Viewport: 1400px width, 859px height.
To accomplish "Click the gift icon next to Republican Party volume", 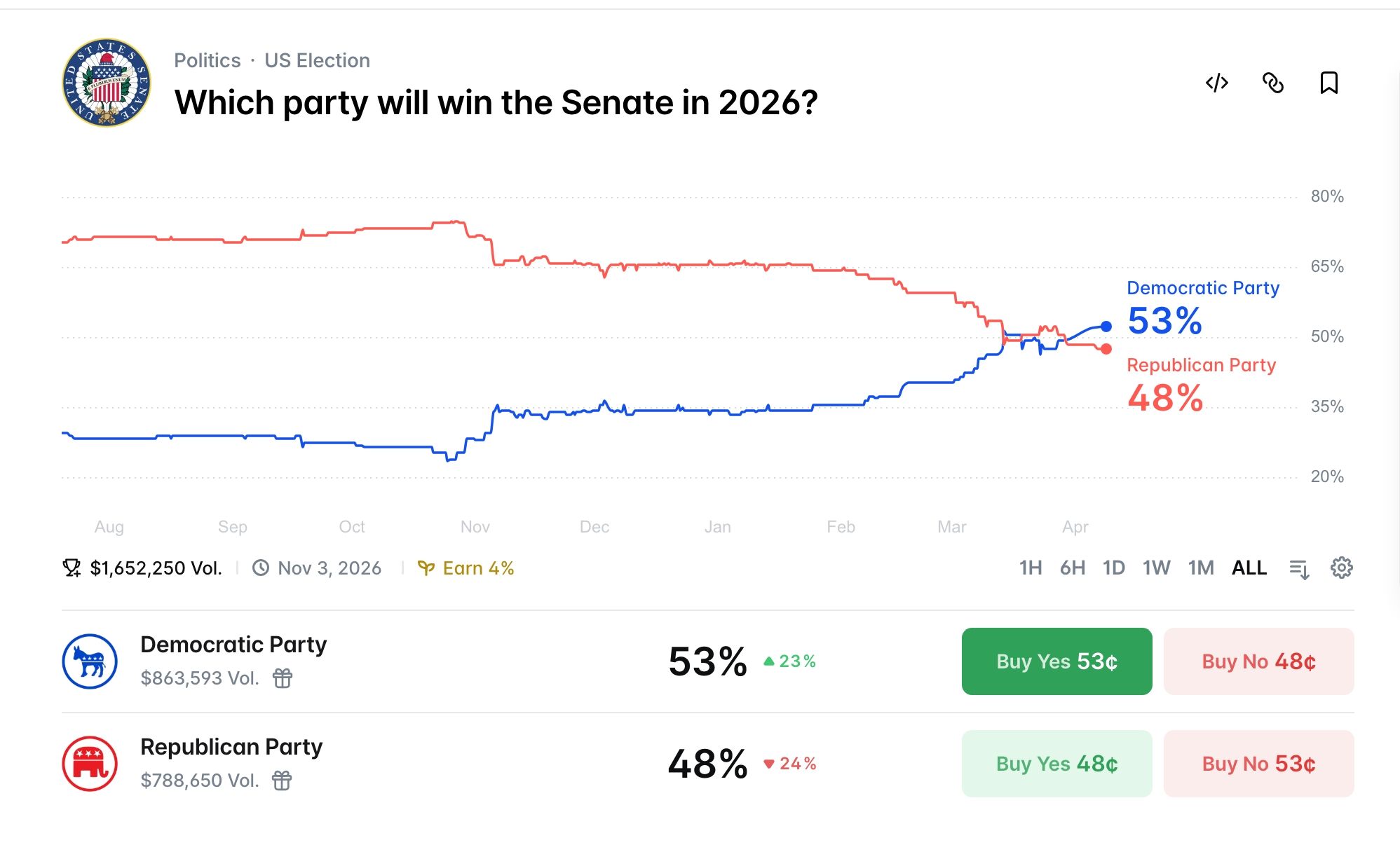I will (x=283, y=780).
